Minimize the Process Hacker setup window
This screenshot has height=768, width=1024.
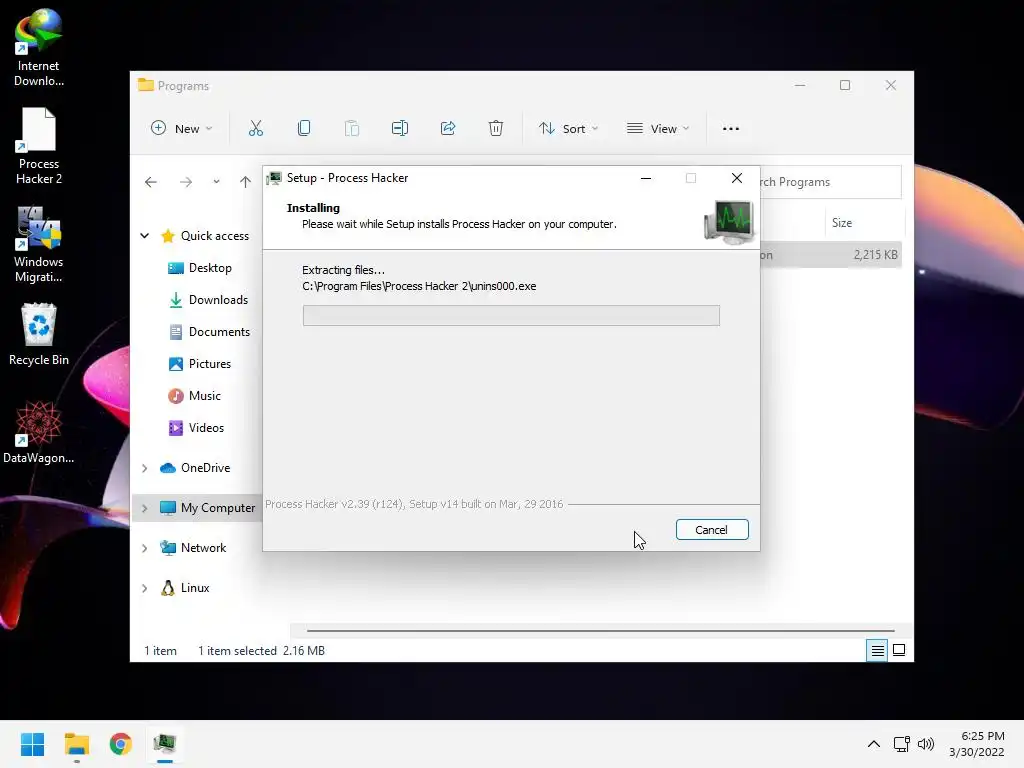pos(646,178)
